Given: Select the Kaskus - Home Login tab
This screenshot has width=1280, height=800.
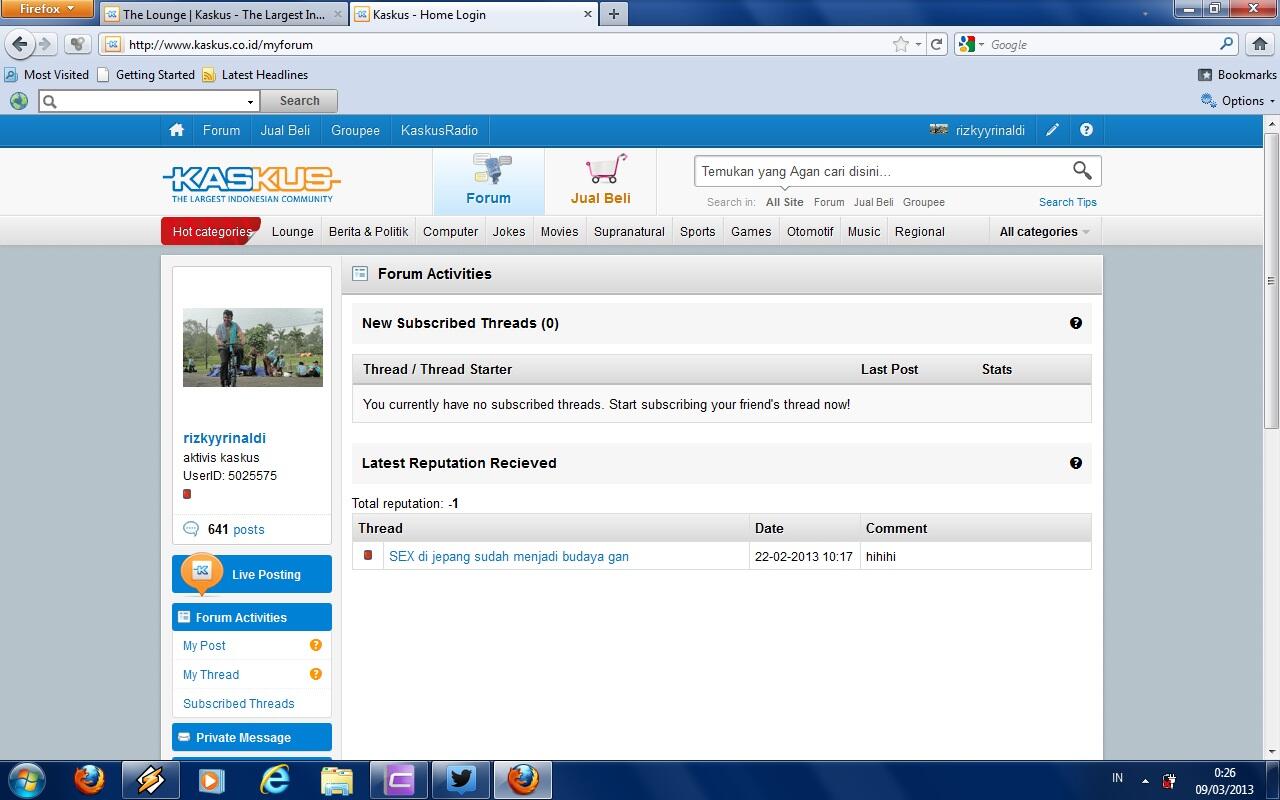Looking at the screenshot, I should [473, 14].
